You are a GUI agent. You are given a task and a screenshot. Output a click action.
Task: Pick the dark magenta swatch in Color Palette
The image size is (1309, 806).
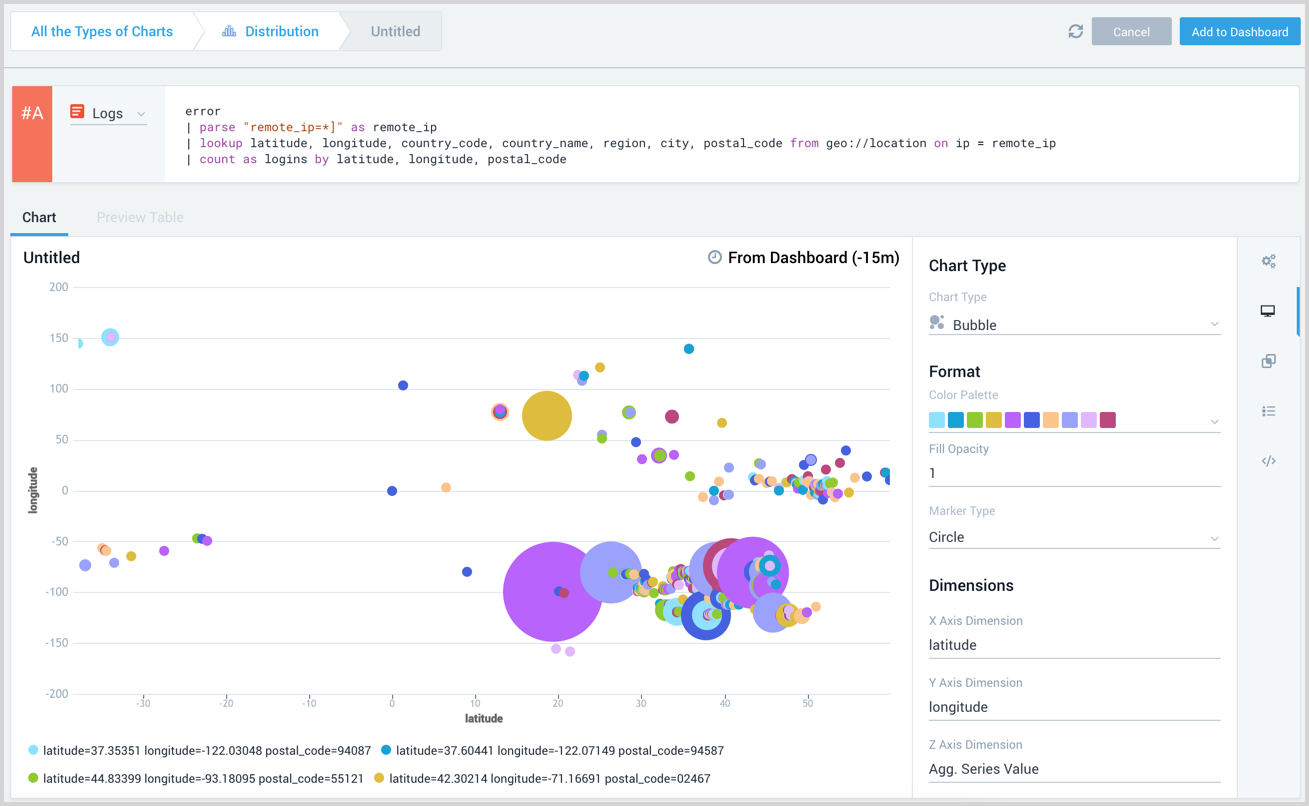point(1108,420)
